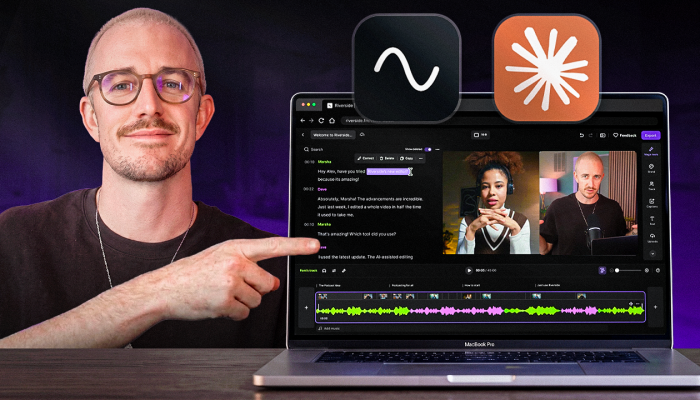Click the line 'That's amazing! Which tool did you use?'
Viewport: 700px width, 400px height.
click(x=357, y=234)
